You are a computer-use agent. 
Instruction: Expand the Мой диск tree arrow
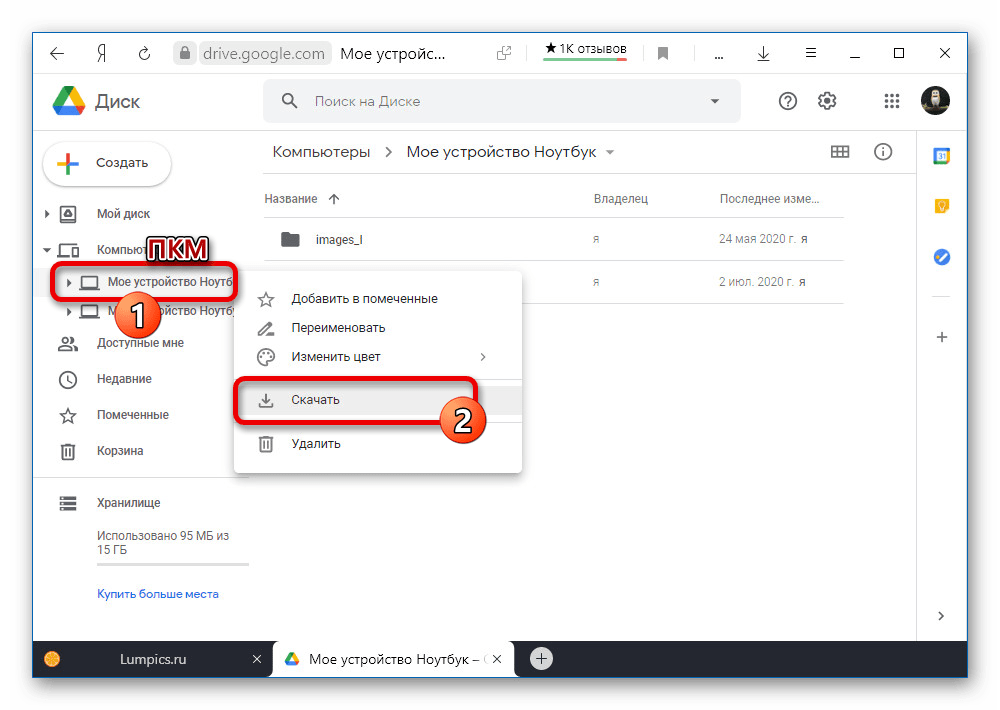pyautogui.click(x=47, y=214)
